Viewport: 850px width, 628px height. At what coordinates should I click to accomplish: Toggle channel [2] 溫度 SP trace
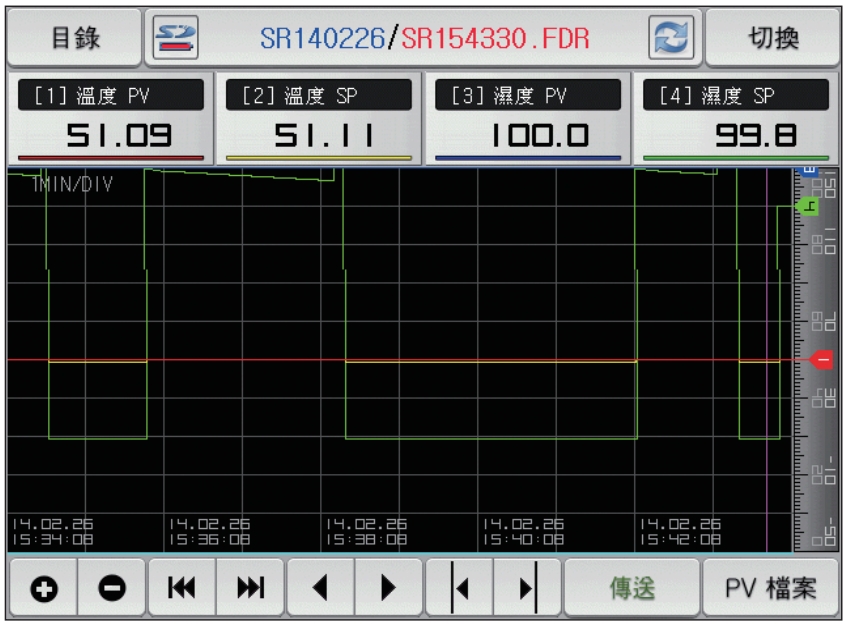(x=319, y=119)
